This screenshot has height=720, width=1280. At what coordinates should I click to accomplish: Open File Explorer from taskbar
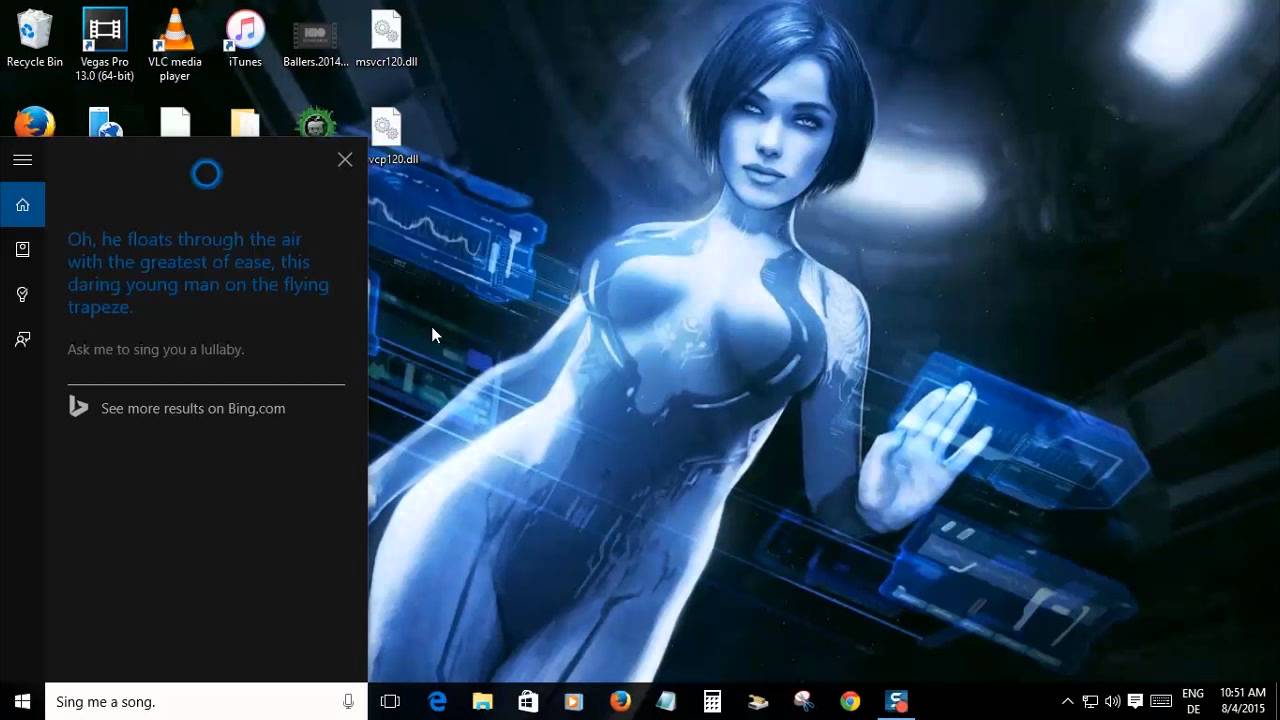coord(483,701)
